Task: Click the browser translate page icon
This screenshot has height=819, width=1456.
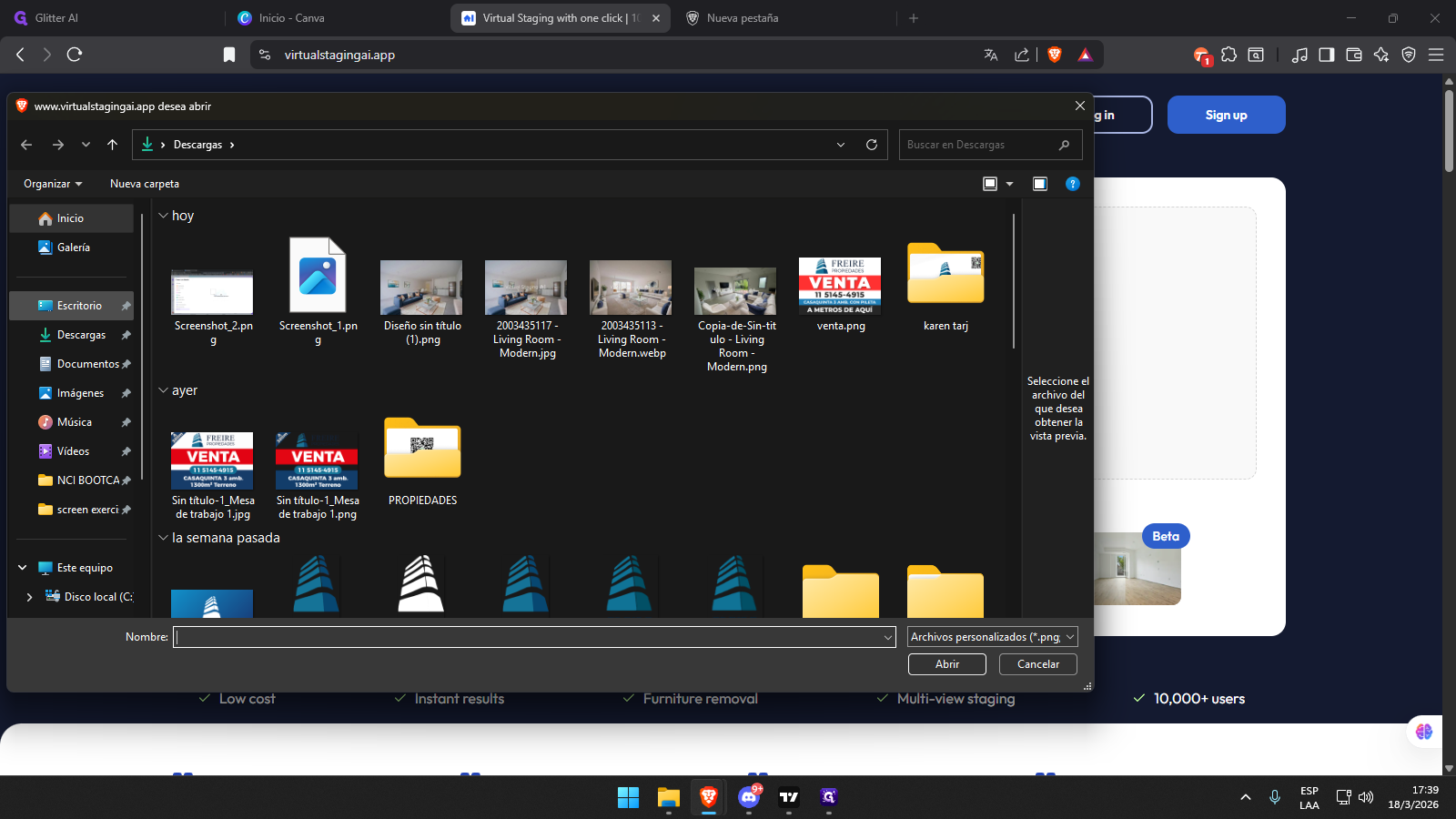Action: pyautogui.click(x=991, y=55)
